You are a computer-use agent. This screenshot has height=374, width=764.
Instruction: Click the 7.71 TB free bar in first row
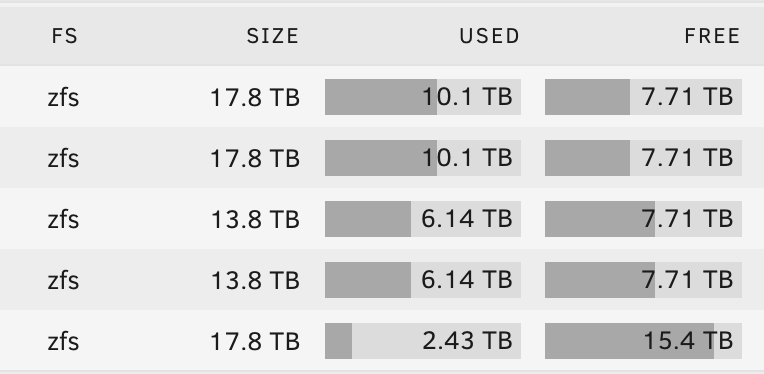click(643, 97)
